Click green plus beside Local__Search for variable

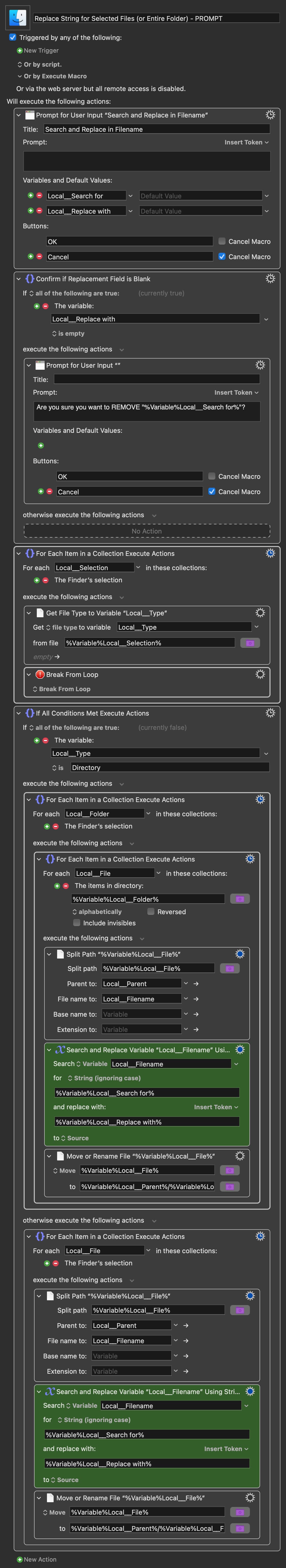pos(30,195)
